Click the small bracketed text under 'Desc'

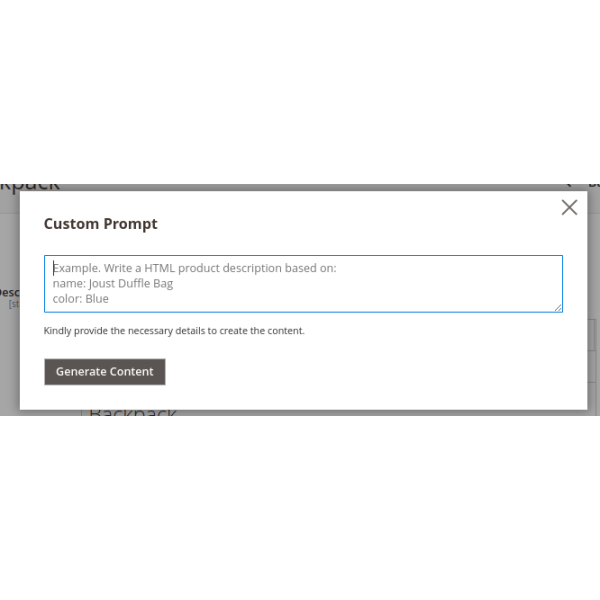[13, 304]
